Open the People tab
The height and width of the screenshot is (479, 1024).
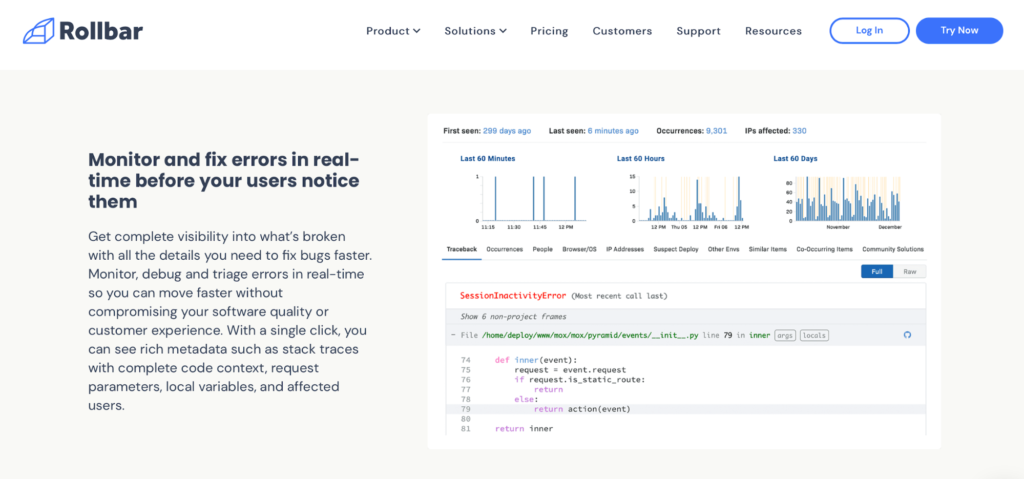pyautogui.click(x=543, y=250)
